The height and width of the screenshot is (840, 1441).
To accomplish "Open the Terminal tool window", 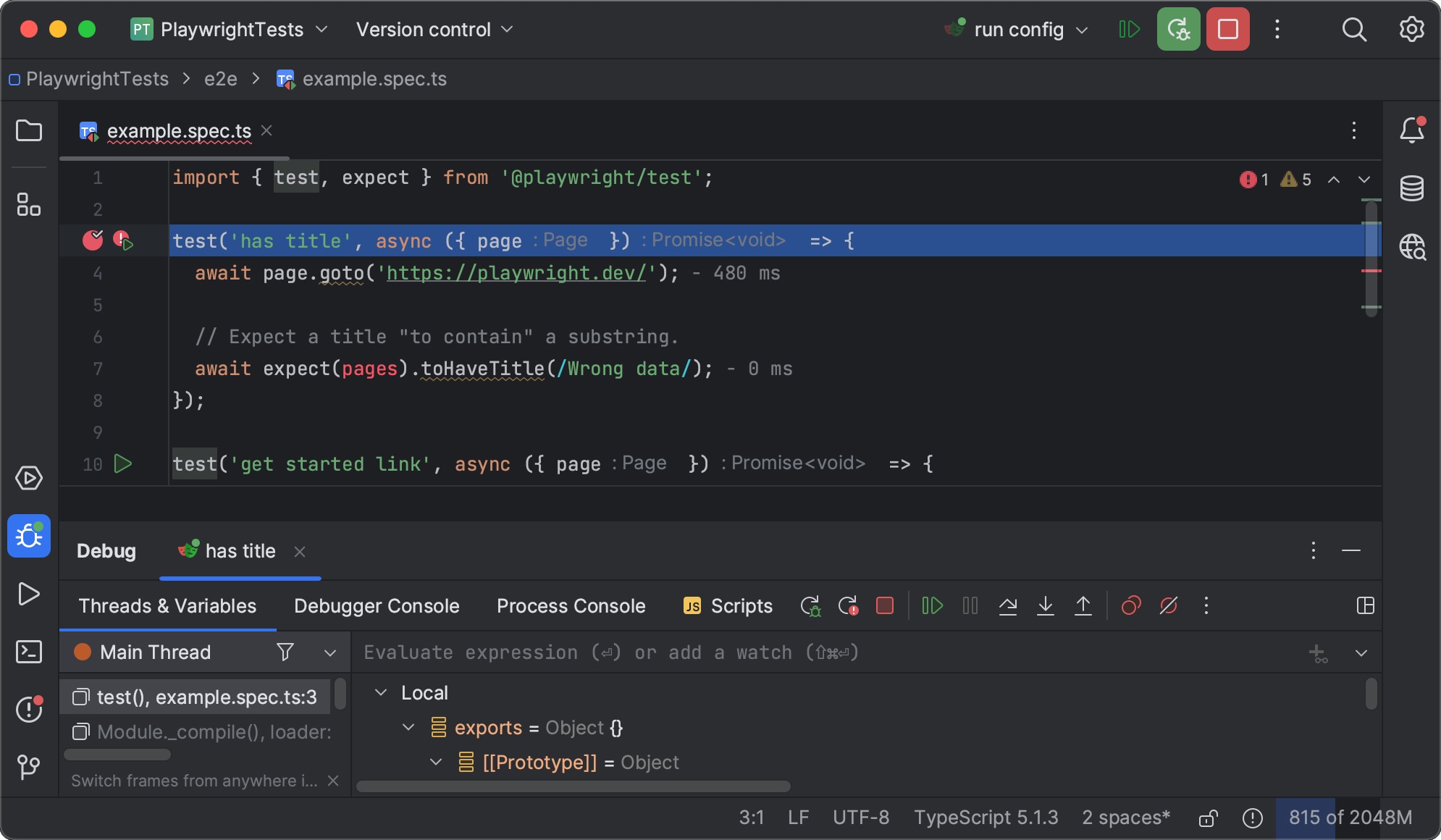I will [x=30, y=652].
